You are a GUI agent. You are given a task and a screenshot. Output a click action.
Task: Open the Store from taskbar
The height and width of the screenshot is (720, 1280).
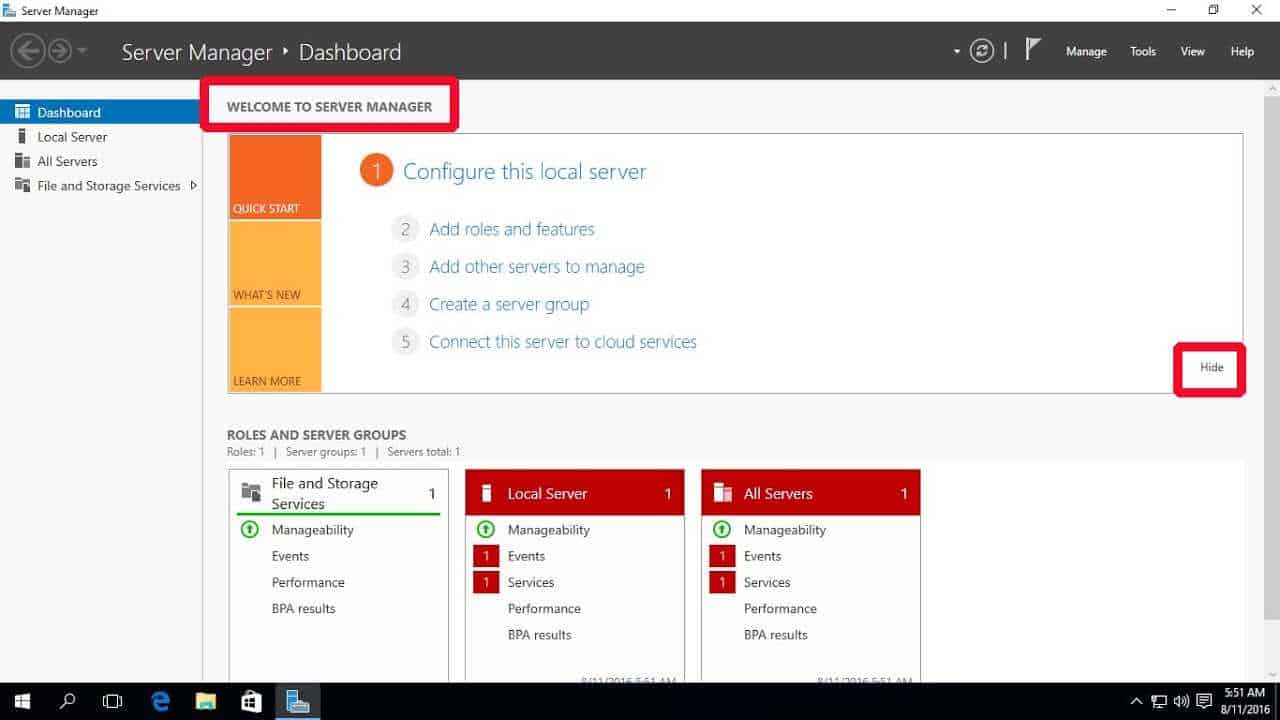251,701
